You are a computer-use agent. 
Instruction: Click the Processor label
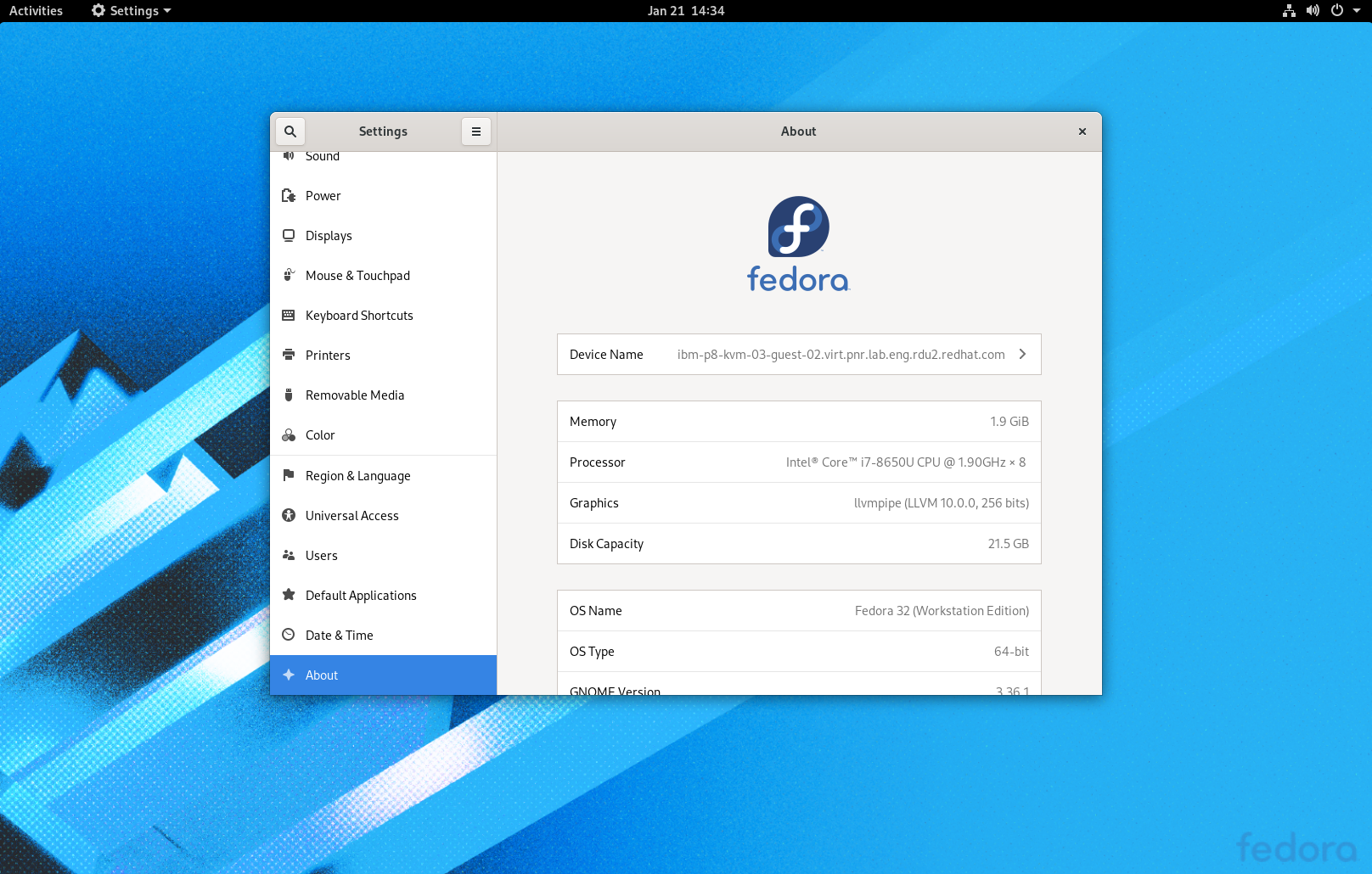[597, 462]
